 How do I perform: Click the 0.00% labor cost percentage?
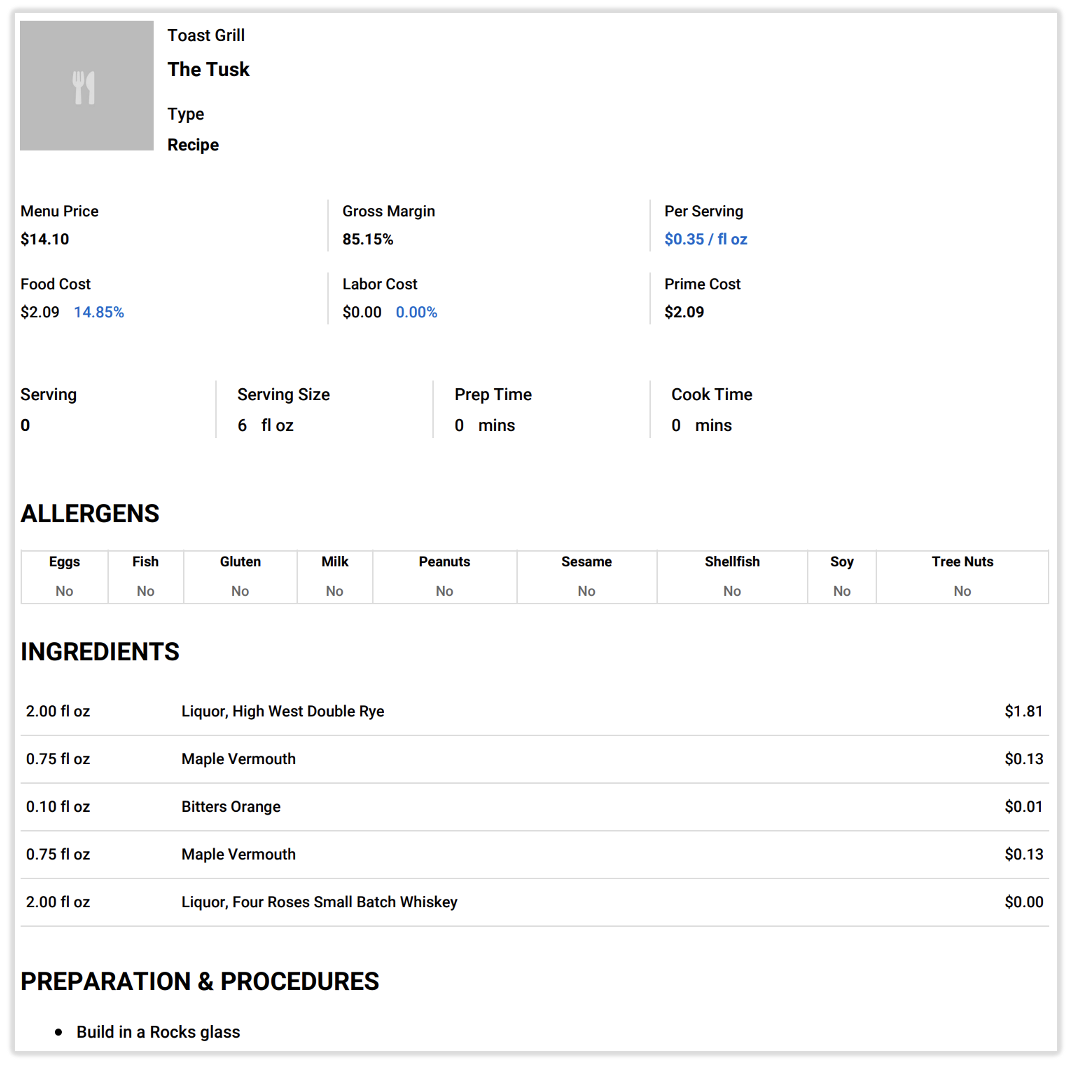pos(416,312)
